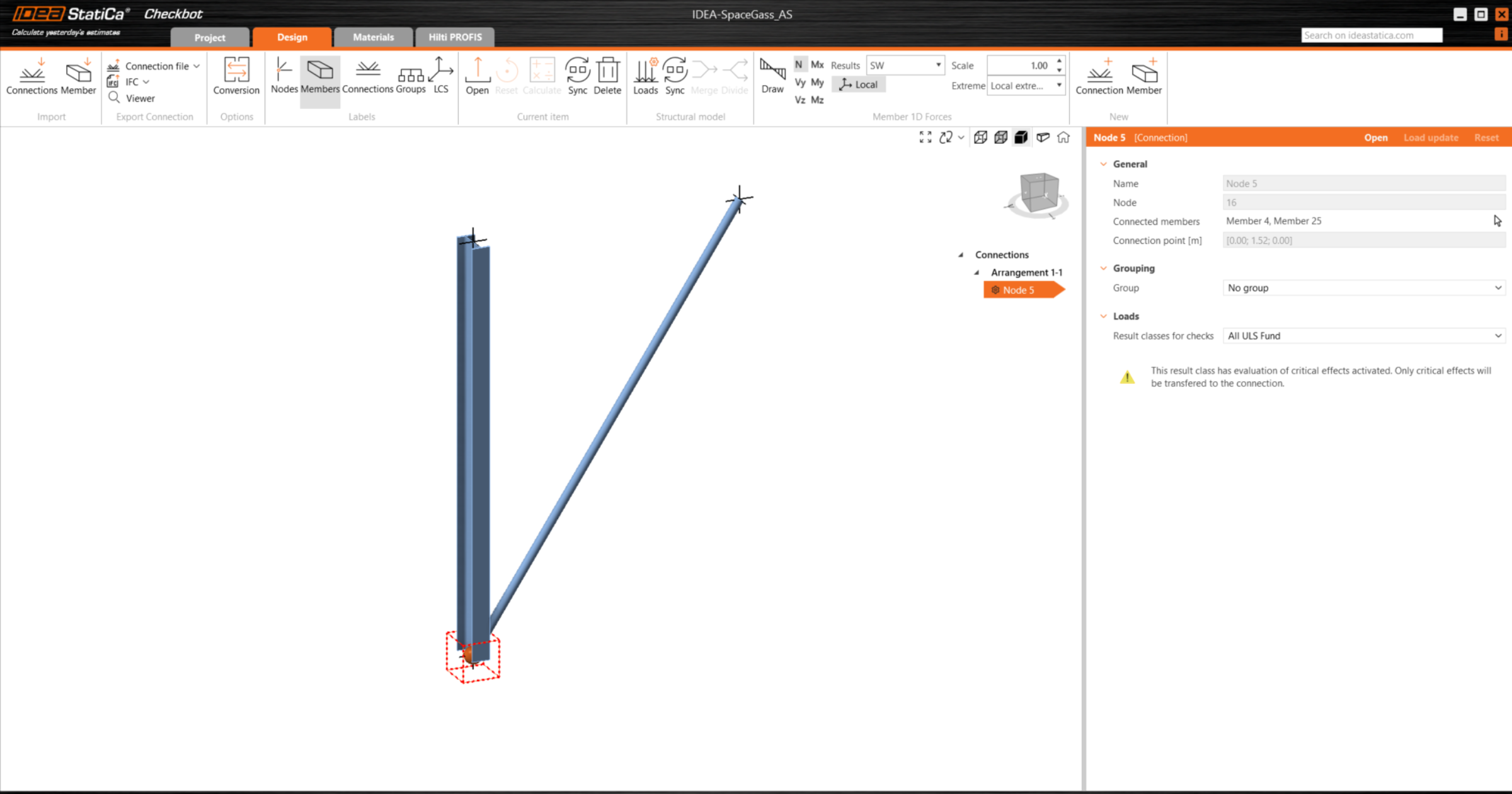Click the home view icon
Screen dimensions: 1512x794
coord(1063,137)
